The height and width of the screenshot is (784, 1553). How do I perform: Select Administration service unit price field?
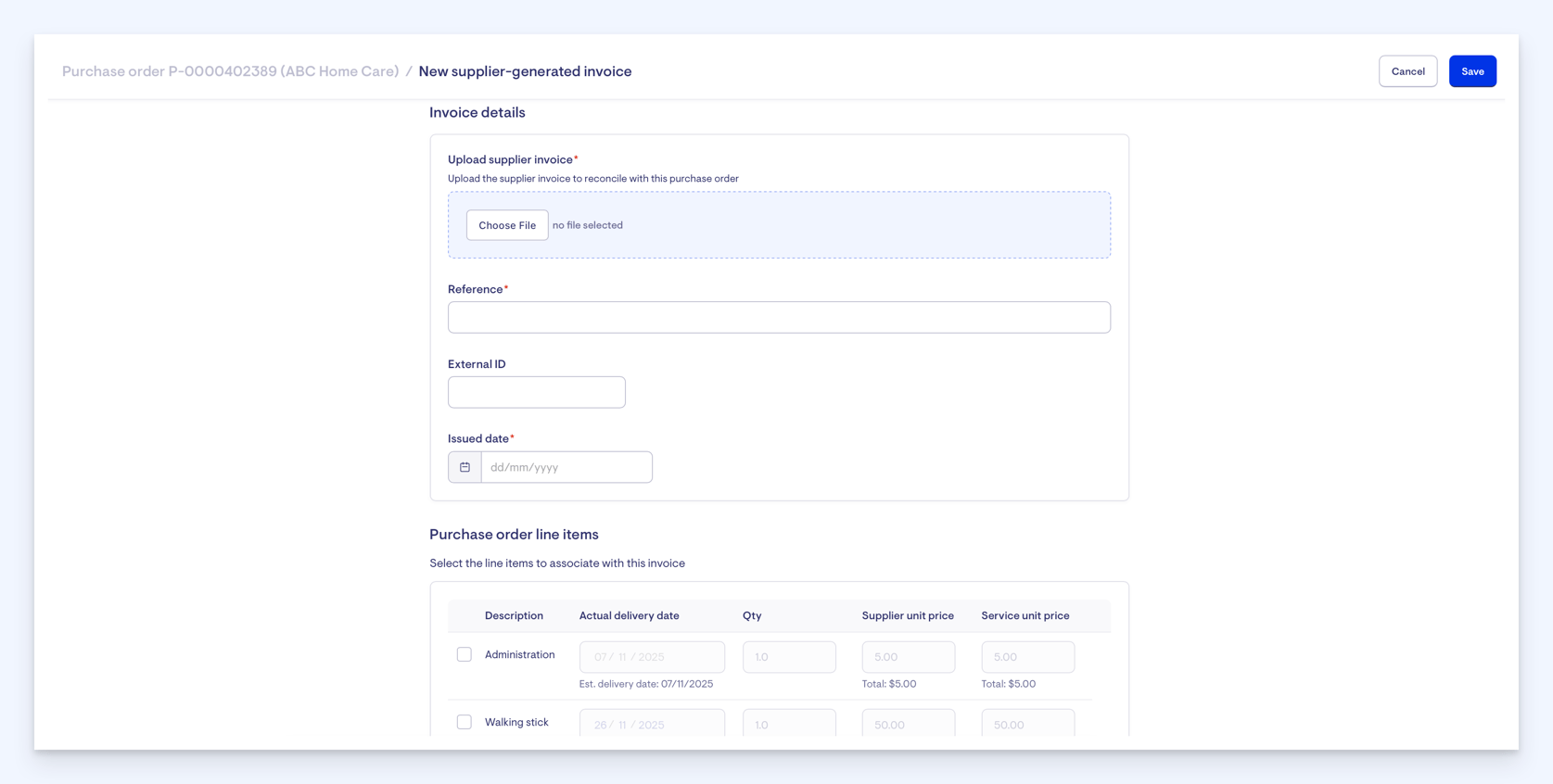click(1028, 657)
